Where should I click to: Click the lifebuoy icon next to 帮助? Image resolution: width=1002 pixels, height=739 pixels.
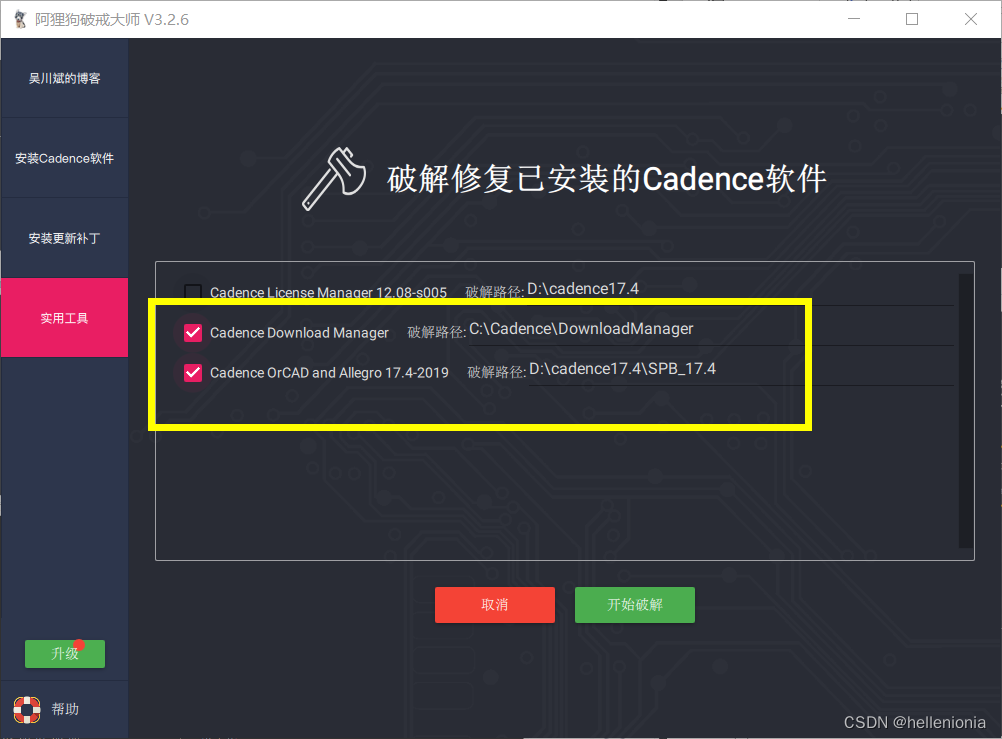tap(26, 708)
